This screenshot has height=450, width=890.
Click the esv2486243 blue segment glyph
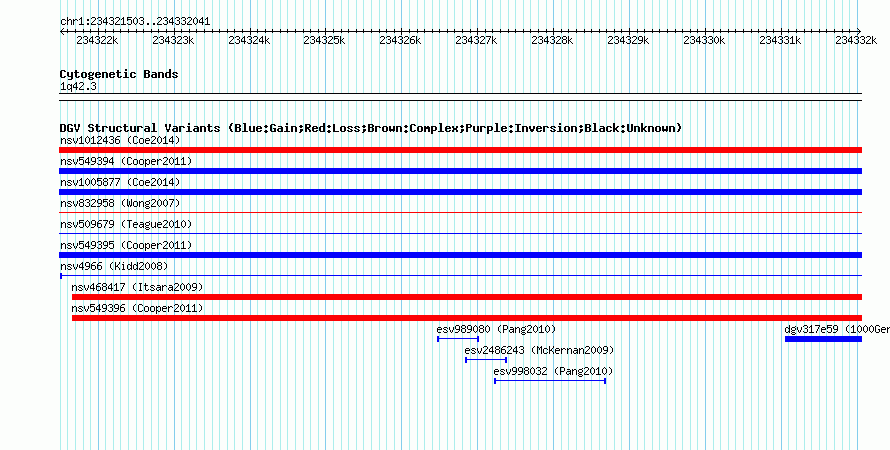(486, 360)
